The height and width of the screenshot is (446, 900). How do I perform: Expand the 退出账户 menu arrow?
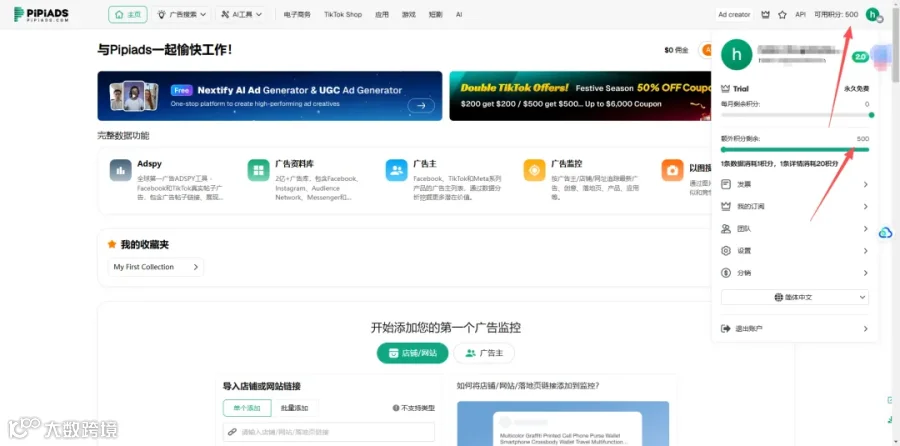click(866, 329)
